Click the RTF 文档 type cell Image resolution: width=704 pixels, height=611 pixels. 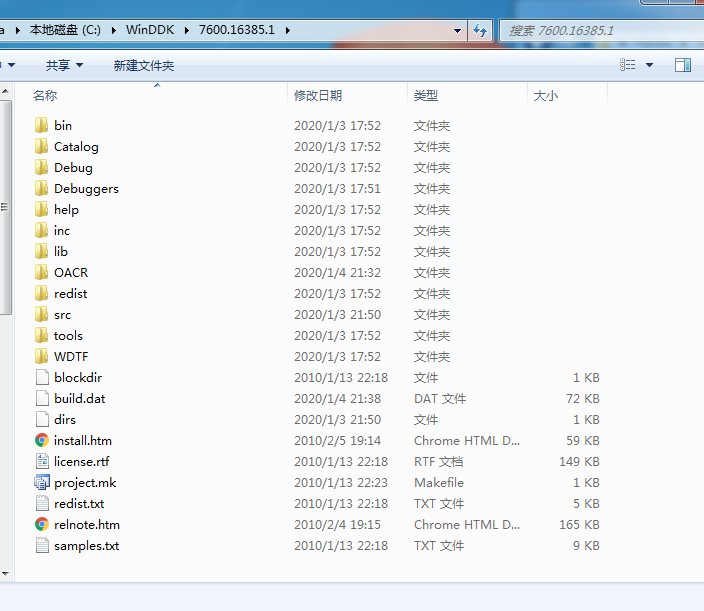click(x=439, y=462)
